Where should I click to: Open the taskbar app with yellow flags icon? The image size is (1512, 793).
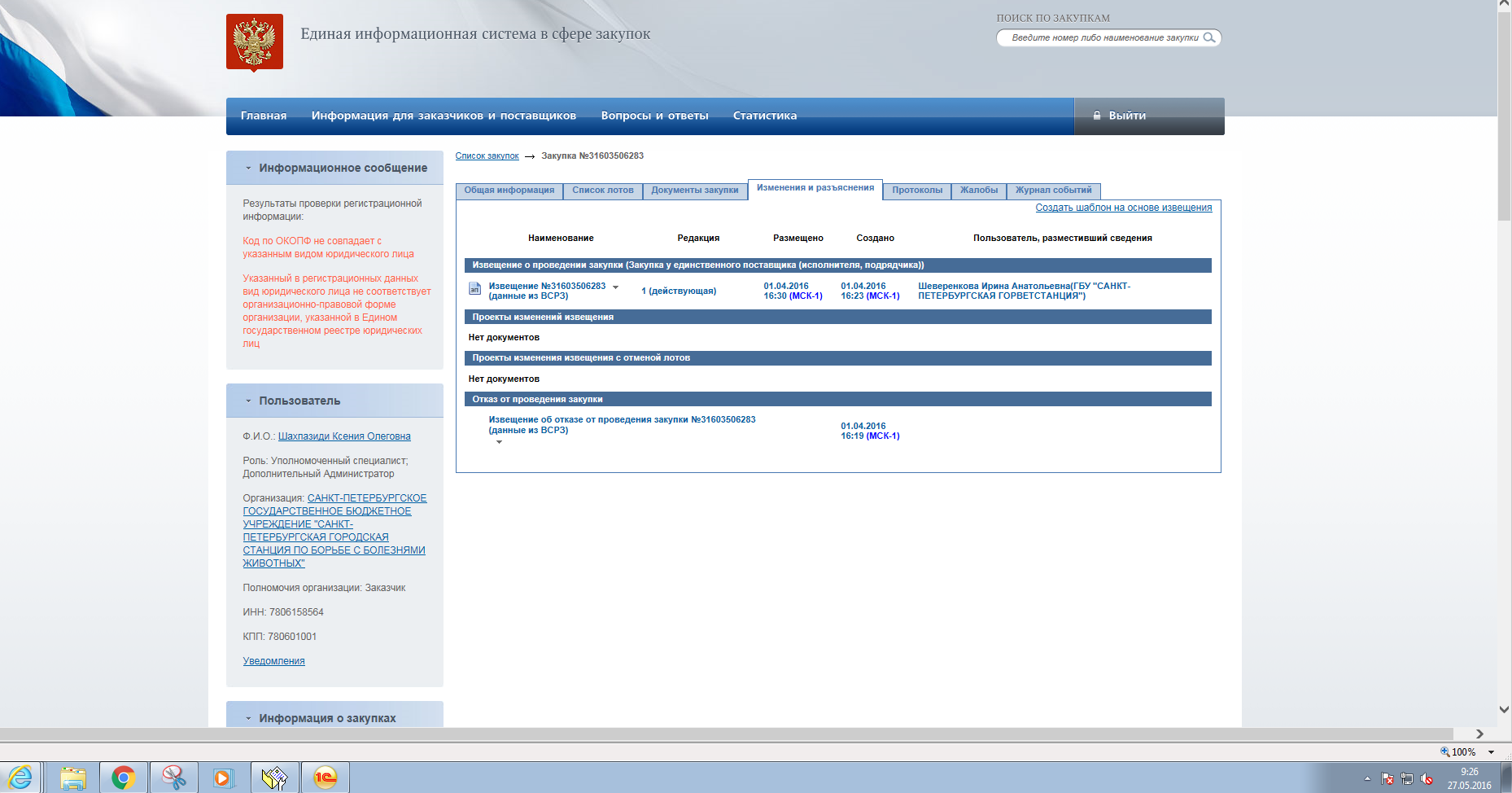point(274,778)
